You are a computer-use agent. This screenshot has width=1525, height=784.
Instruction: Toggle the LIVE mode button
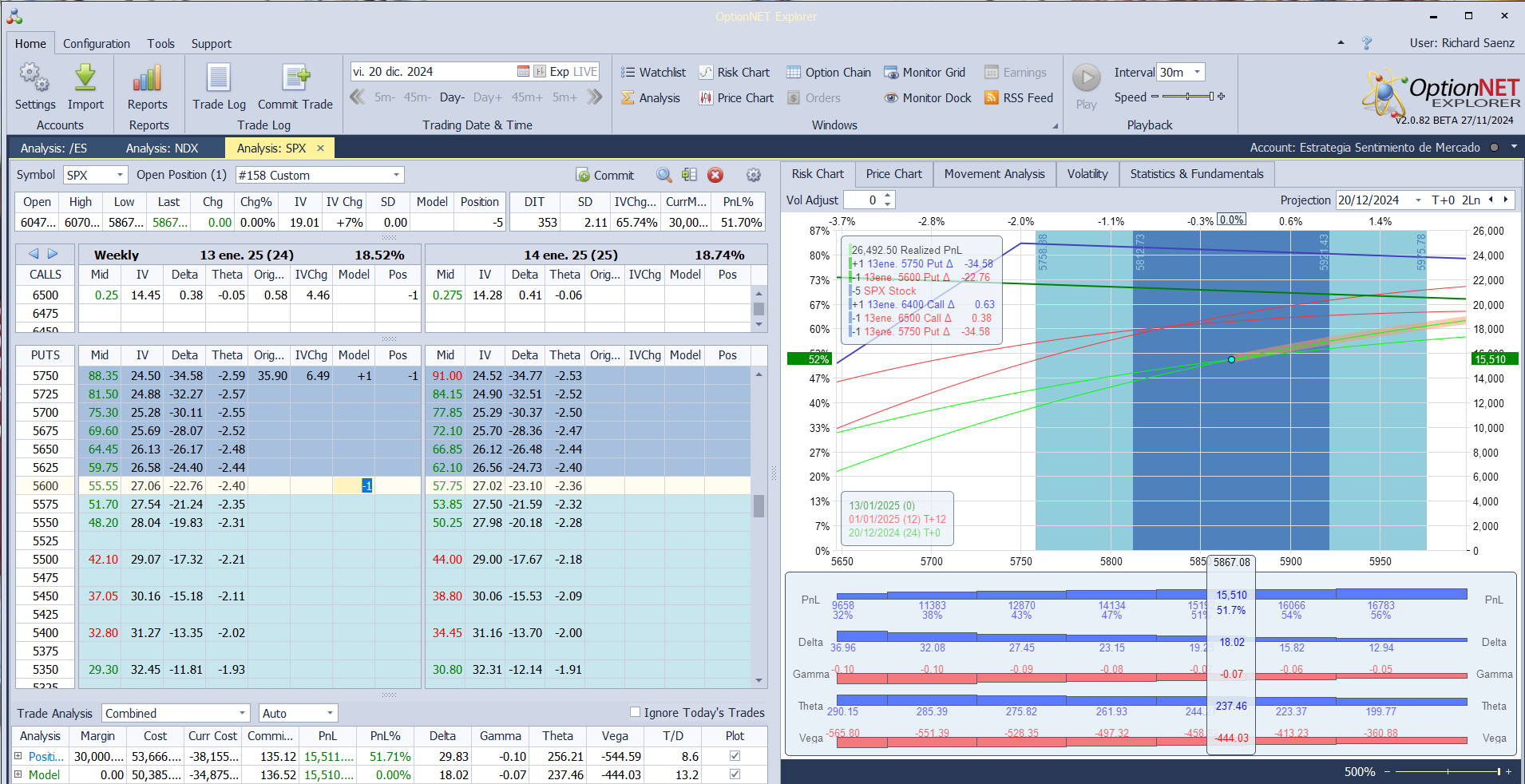[585, 72]
